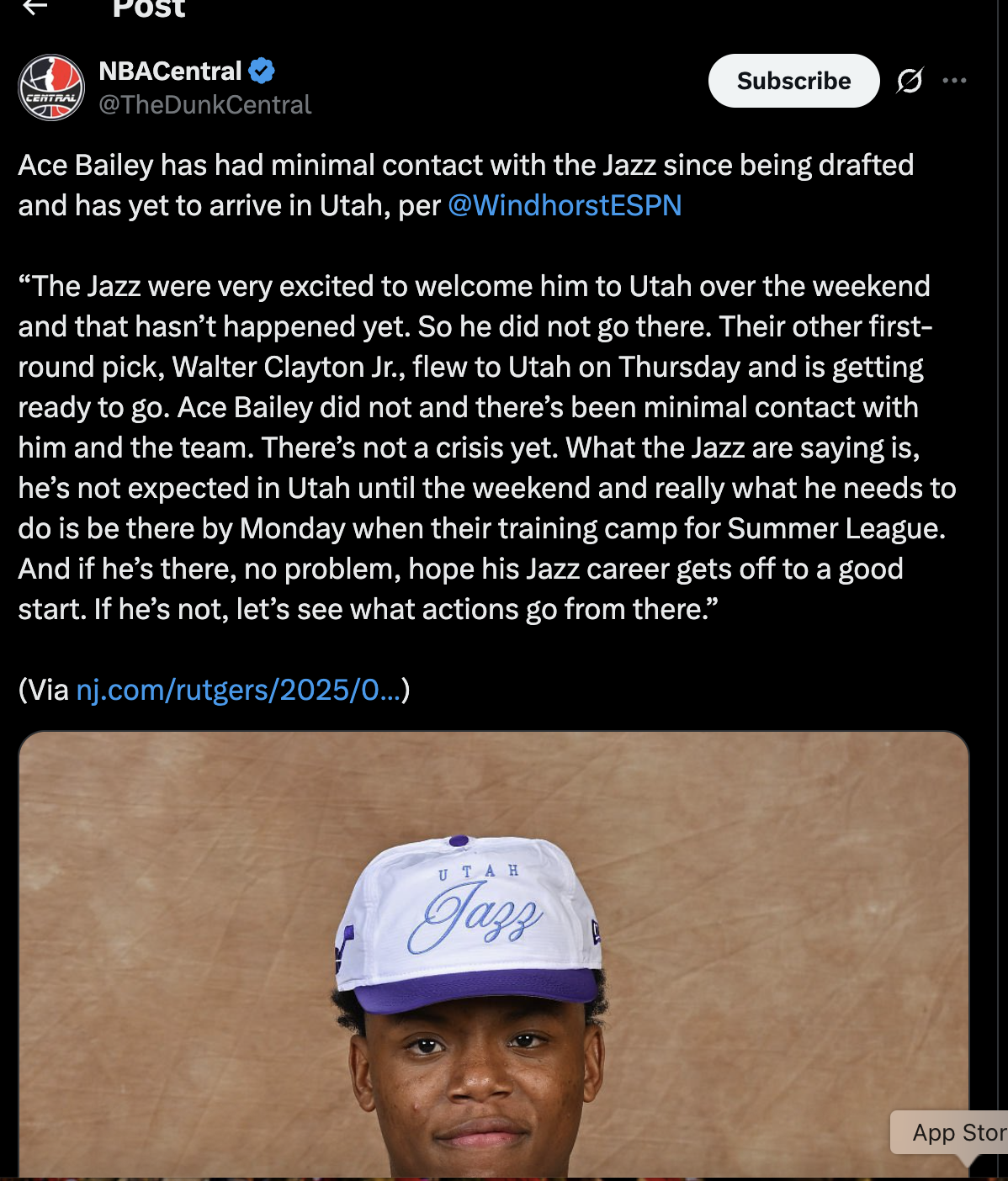Click the opening sentence about Ace Bailey
This screenshot has width=1008, height=1181.
(466, 185)
